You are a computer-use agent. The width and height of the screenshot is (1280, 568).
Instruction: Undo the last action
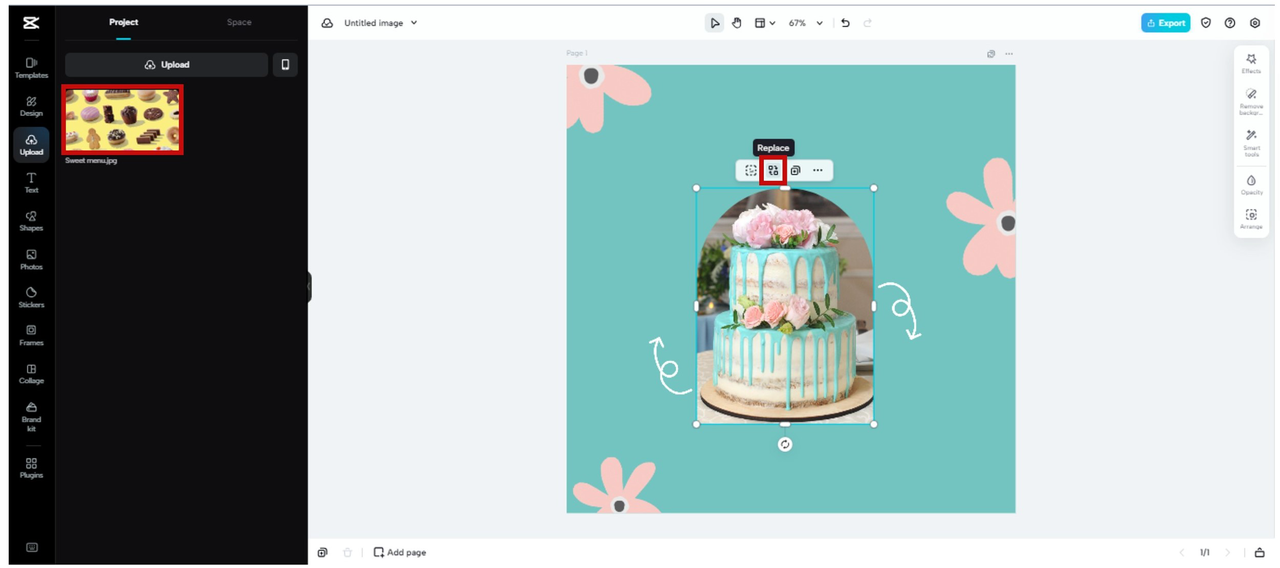(x=845, y=23)
